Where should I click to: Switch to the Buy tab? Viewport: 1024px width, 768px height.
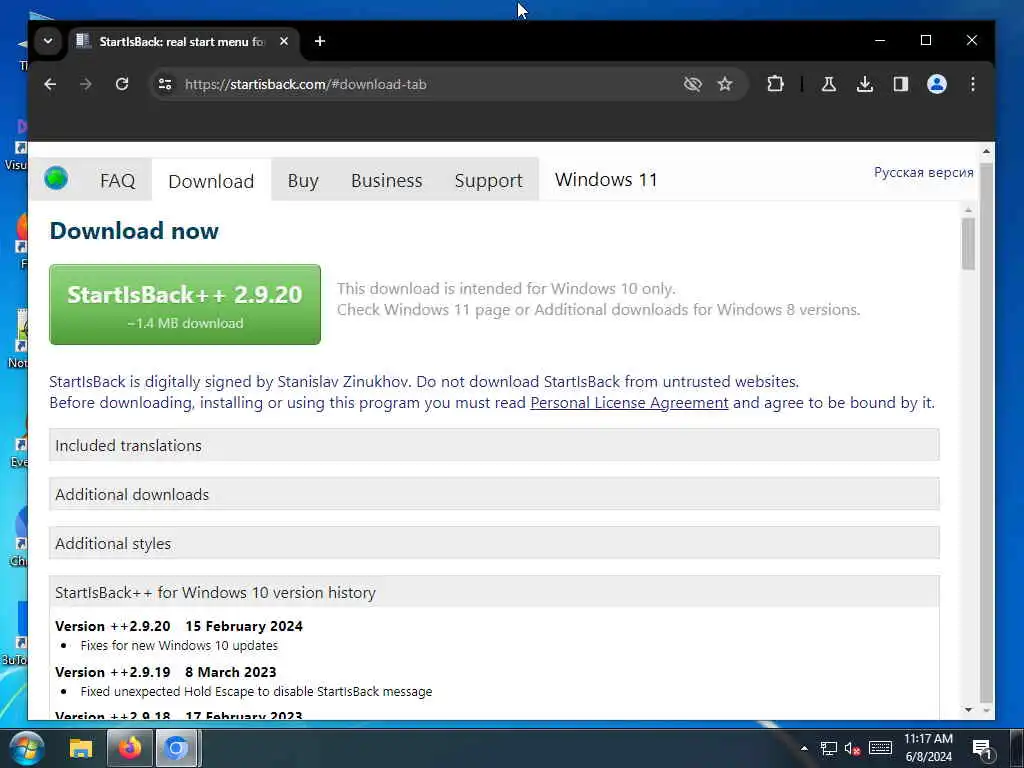(303, 180)
